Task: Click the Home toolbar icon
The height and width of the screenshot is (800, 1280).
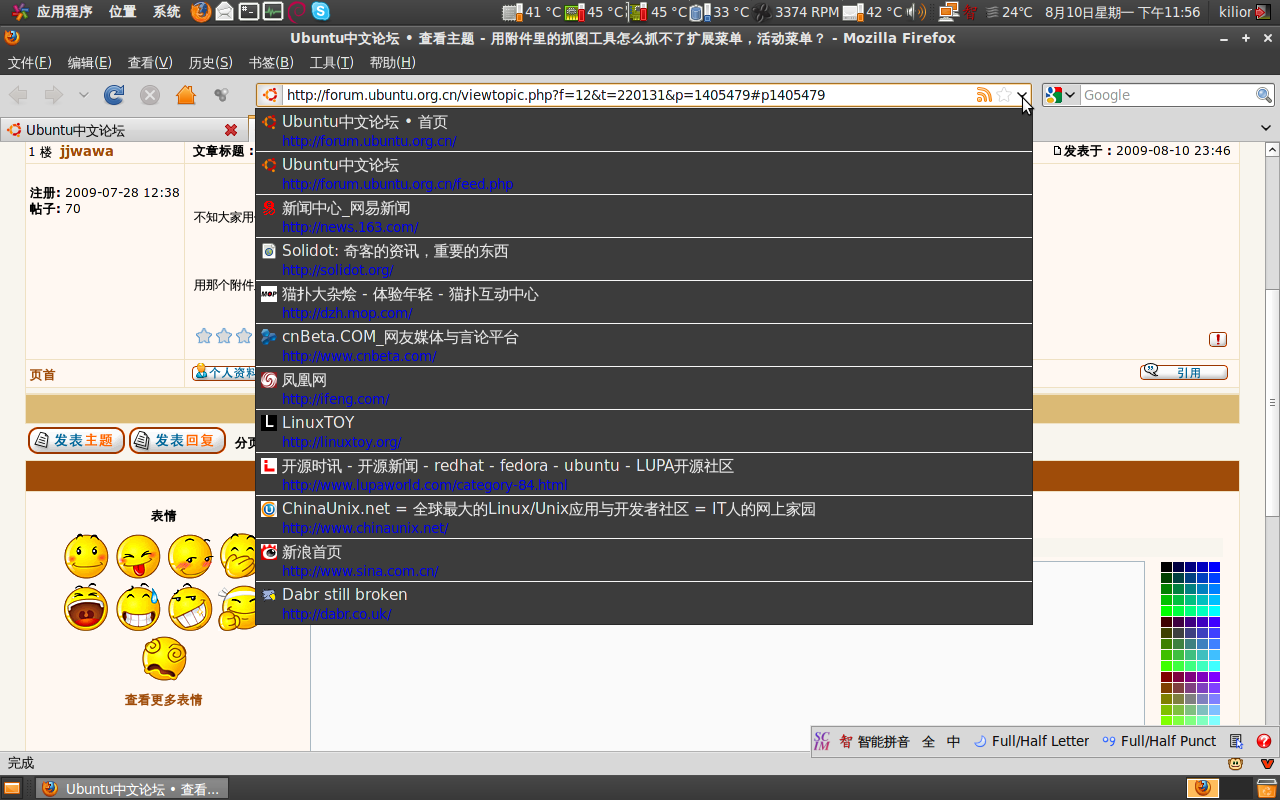Action: [186, 95]
